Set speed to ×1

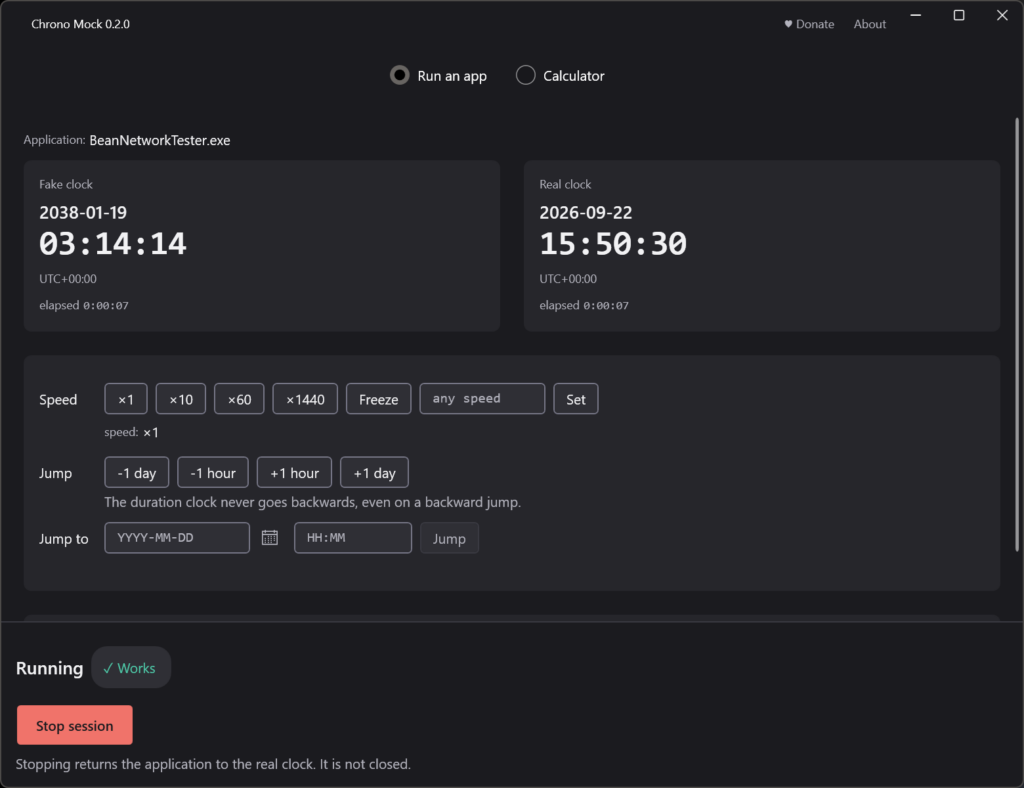point(126,399)
